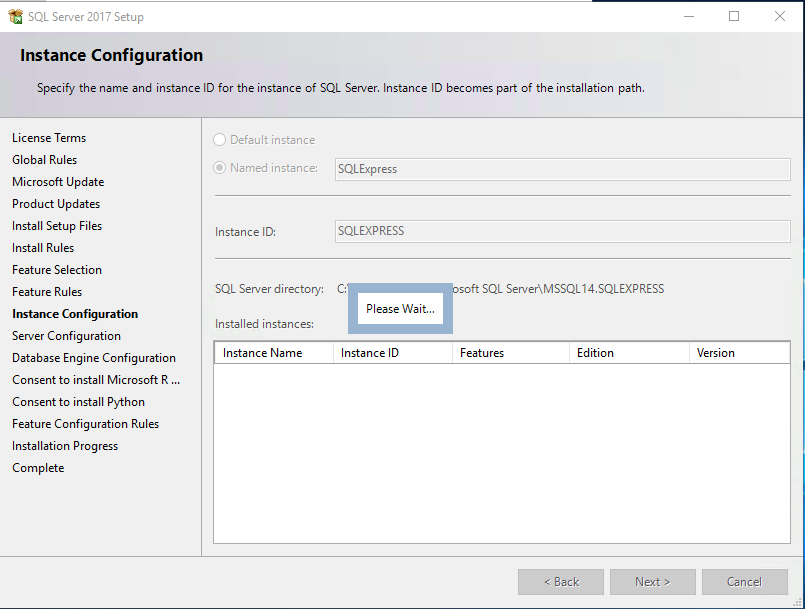Maximize the SQL Server Setup window

click(x=734, y=16)
